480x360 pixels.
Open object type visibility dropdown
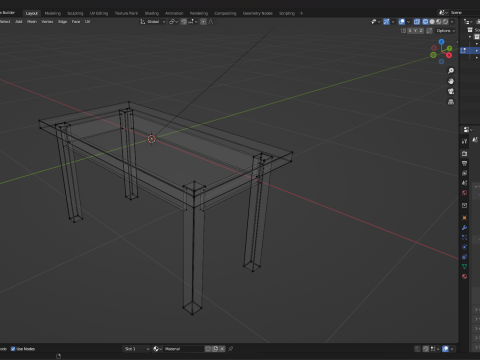[x=375, y=22]
